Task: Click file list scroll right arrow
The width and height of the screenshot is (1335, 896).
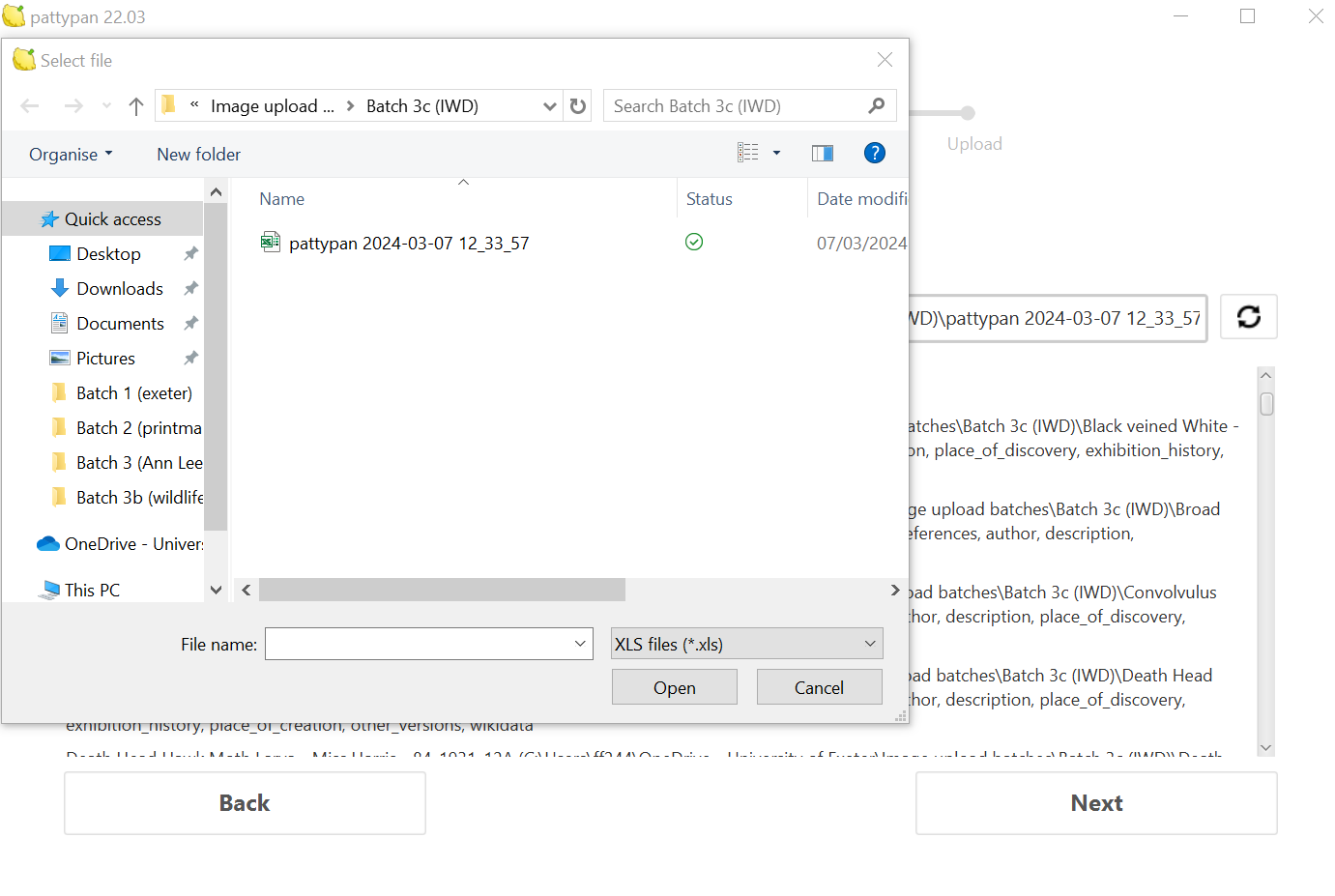Action: 895,590
